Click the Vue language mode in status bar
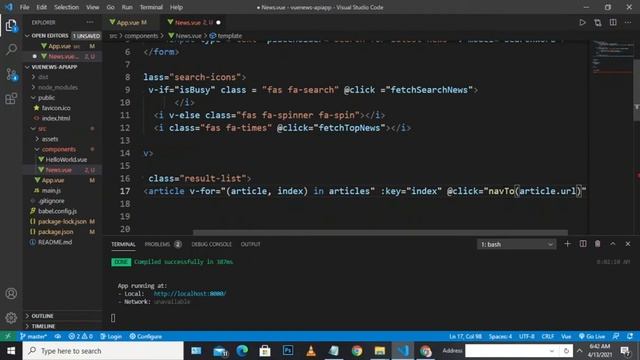This screenshot has width=640, height=360. [x=566, y=336]
